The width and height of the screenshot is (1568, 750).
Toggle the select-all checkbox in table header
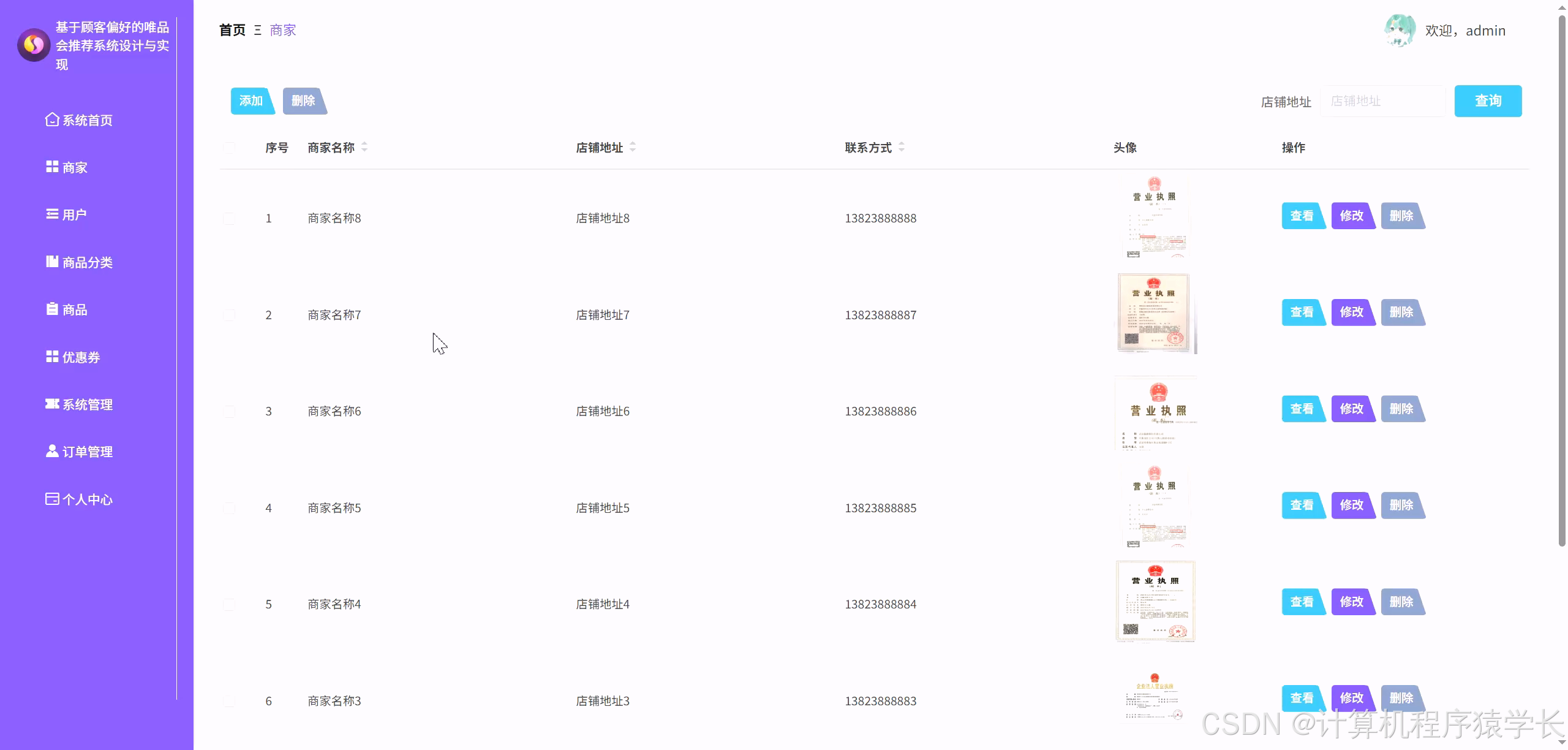229,148
